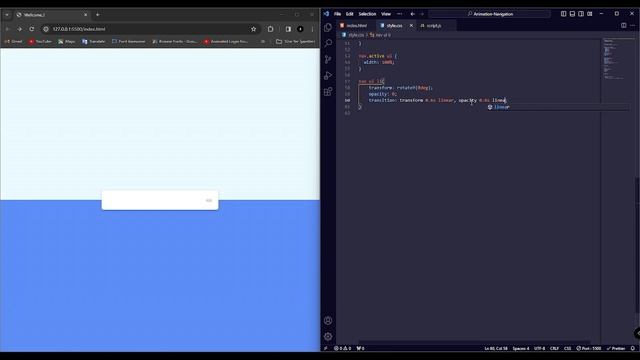The image size is (640, 360).
Task: Close the style.css editor tab
Action: tap(411, 26)
